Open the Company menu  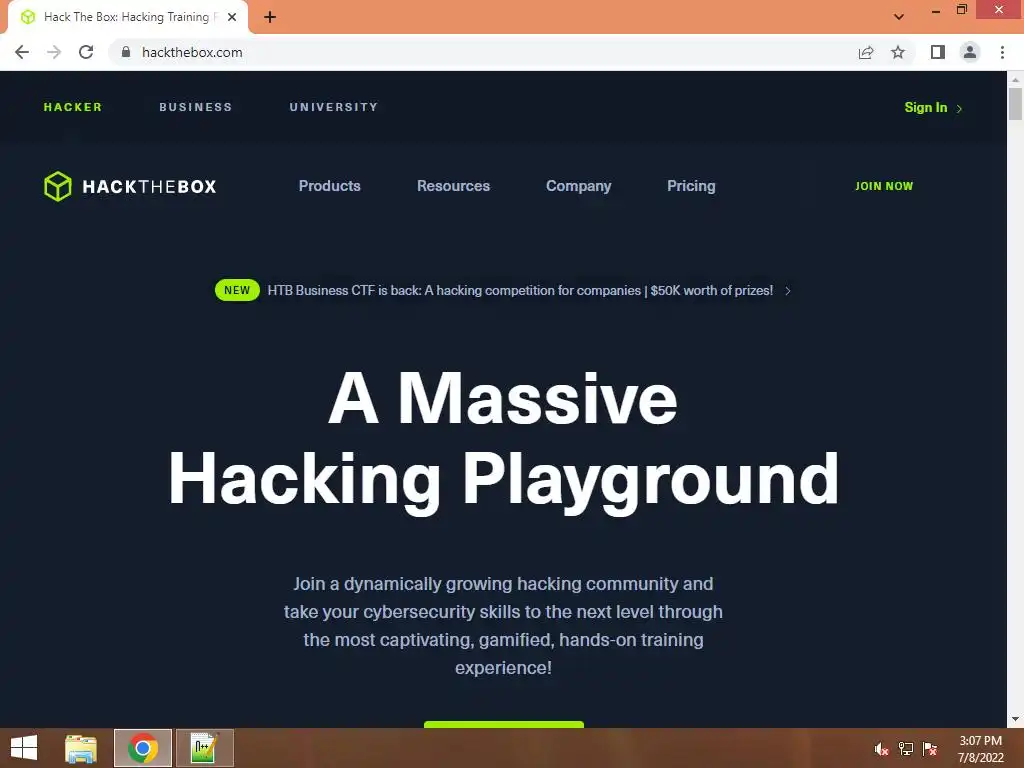pyautogui.click(x=579, y=186)
